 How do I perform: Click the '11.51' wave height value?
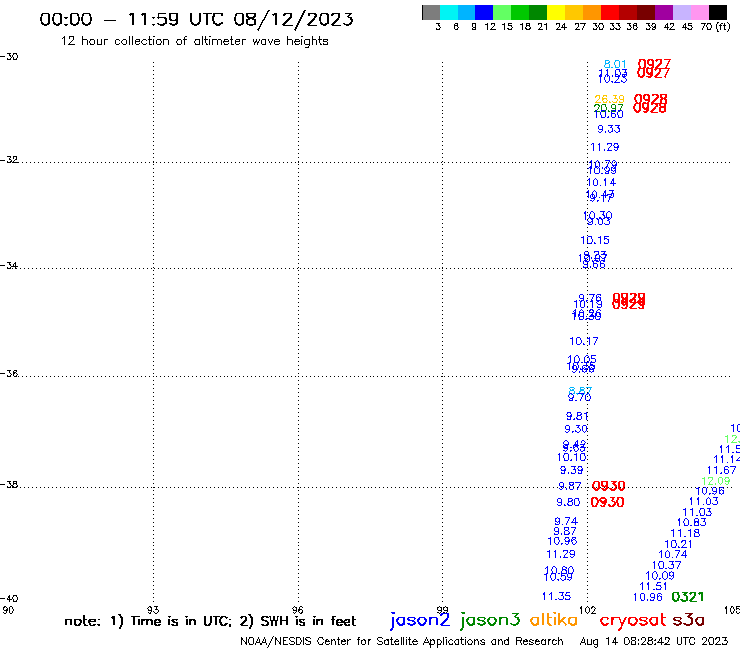tap(653, 586)
